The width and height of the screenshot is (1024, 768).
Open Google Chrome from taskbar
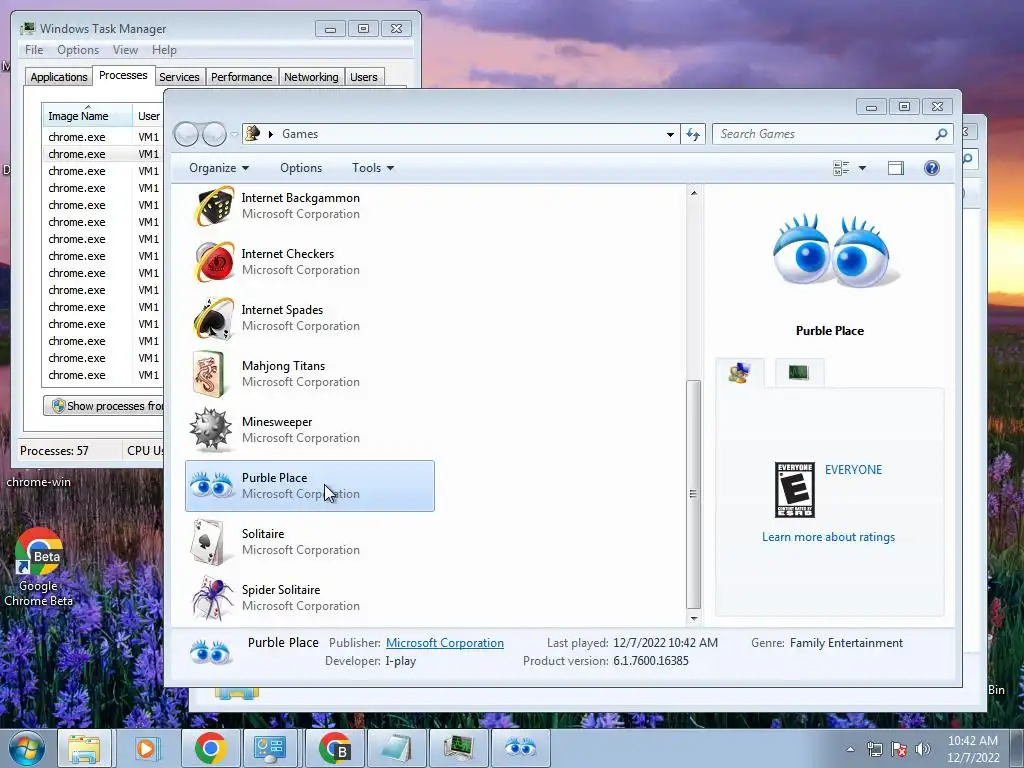coord(210,749)
